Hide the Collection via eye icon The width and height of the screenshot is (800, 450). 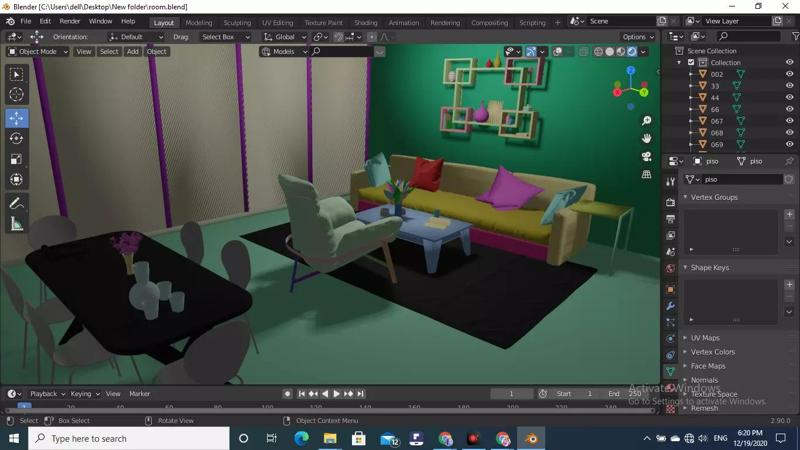tap(789, 62)
